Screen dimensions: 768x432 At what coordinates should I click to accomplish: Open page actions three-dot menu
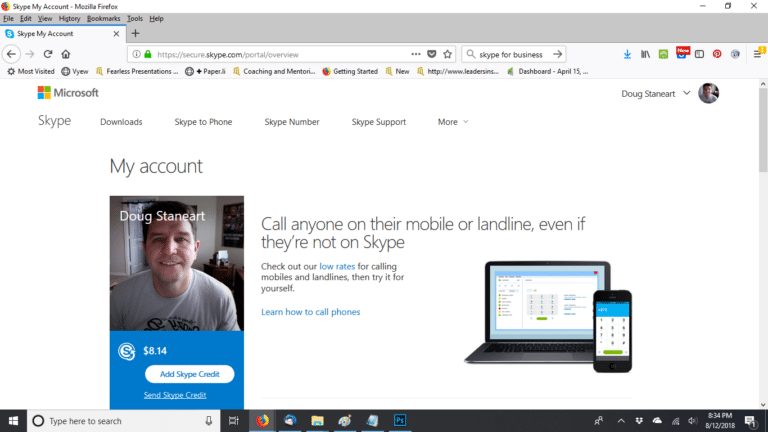416,54
